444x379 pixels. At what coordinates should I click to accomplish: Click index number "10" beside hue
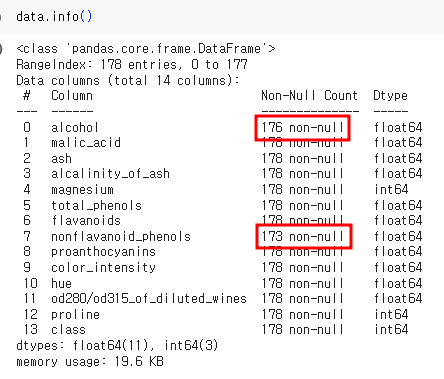(x=30, y=283)
